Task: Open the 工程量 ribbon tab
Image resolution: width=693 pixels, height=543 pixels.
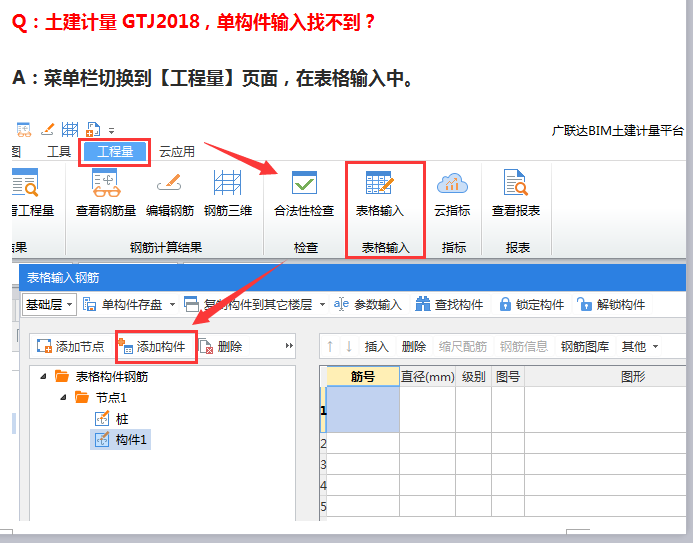Action: click(115, 152)
